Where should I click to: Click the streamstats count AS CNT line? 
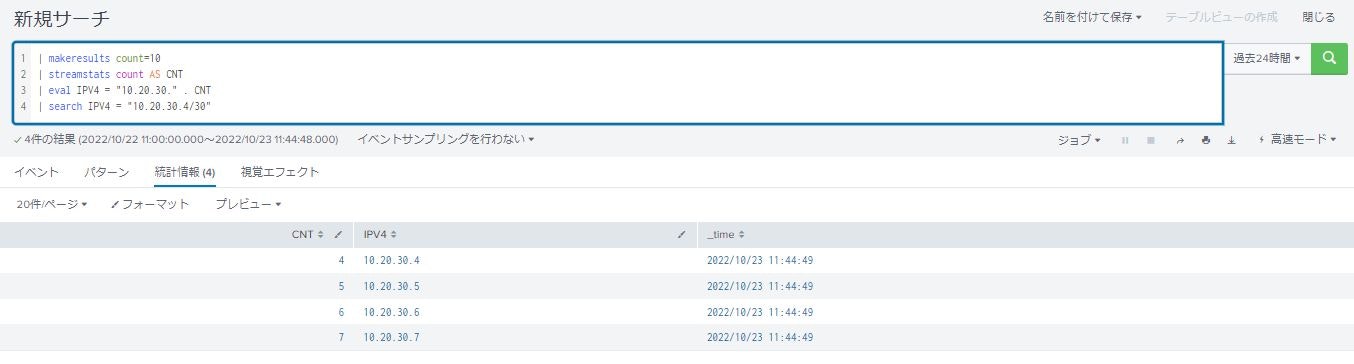(110, 75)
